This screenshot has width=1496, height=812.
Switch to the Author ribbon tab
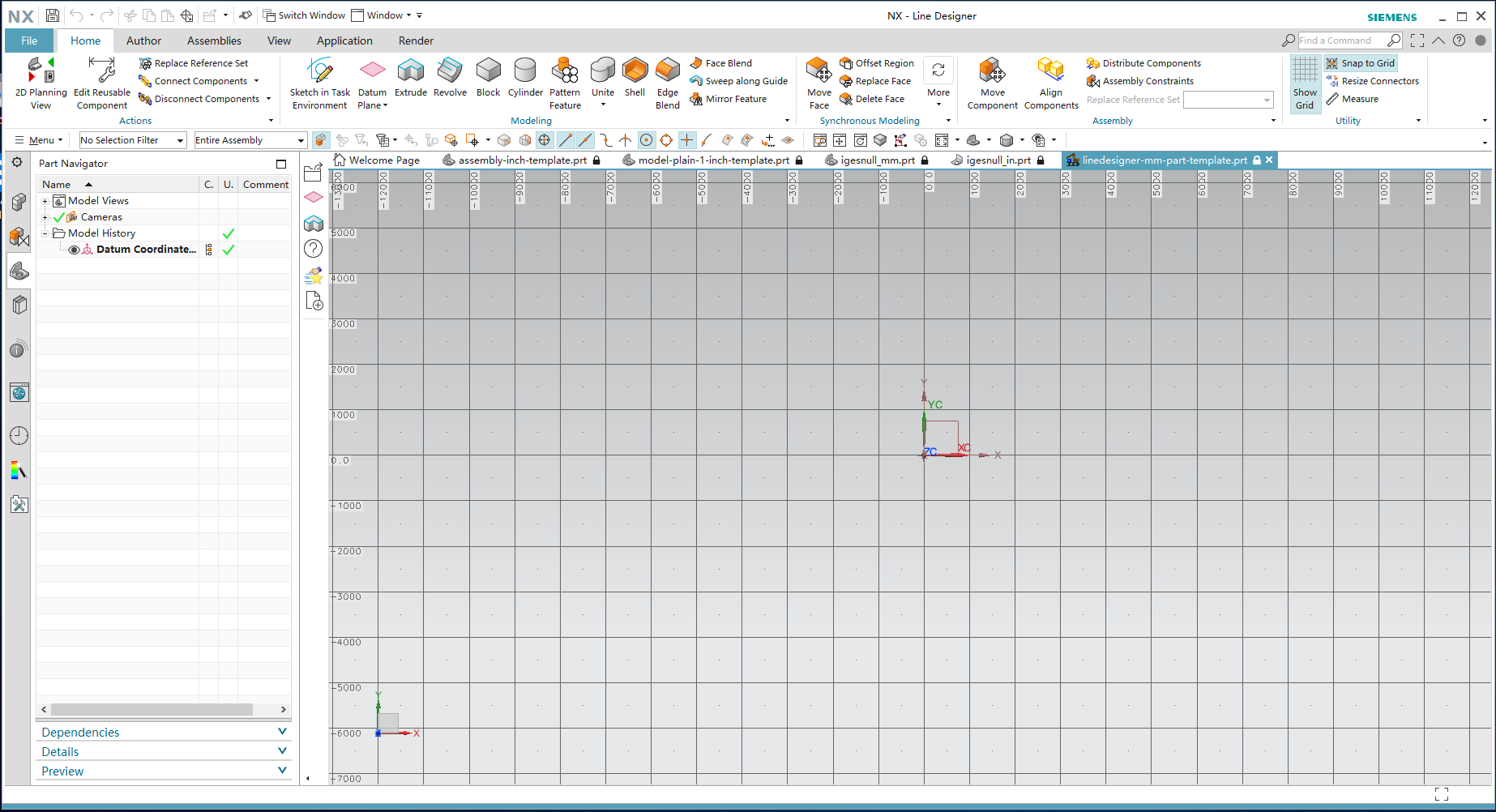coord(143,41)
